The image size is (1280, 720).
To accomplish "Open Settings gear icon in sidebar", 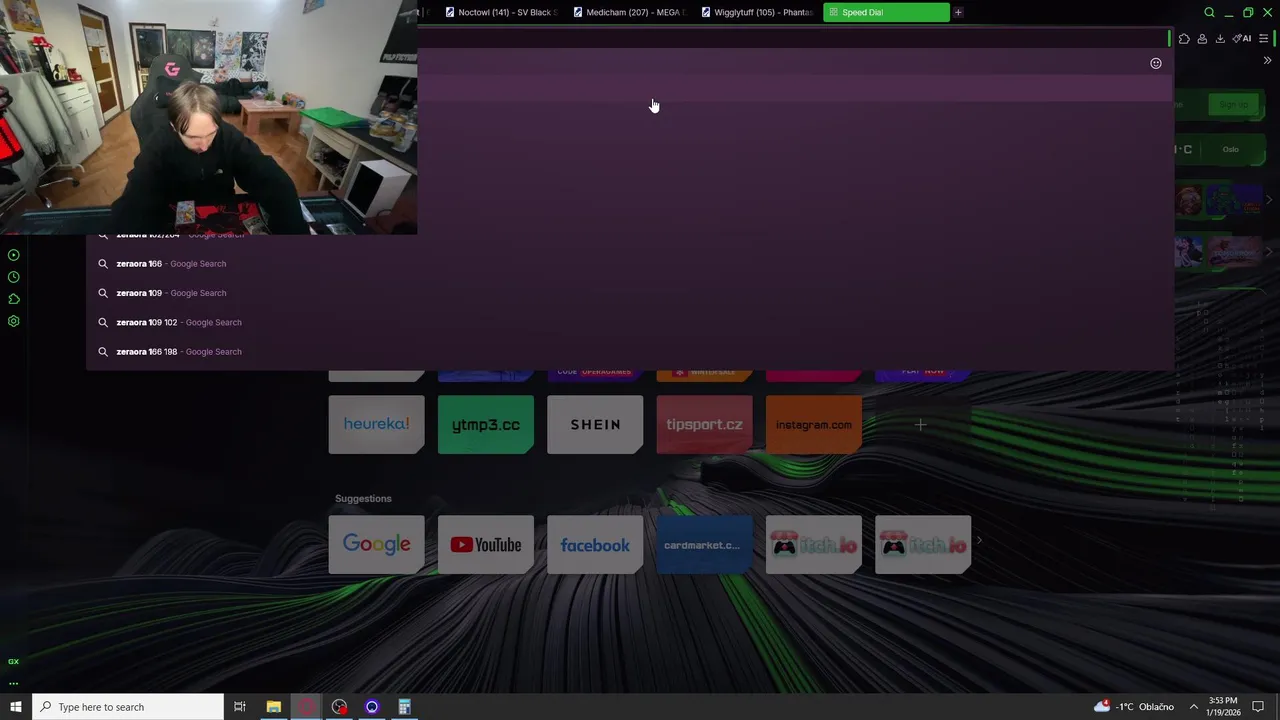I will 13,321.
